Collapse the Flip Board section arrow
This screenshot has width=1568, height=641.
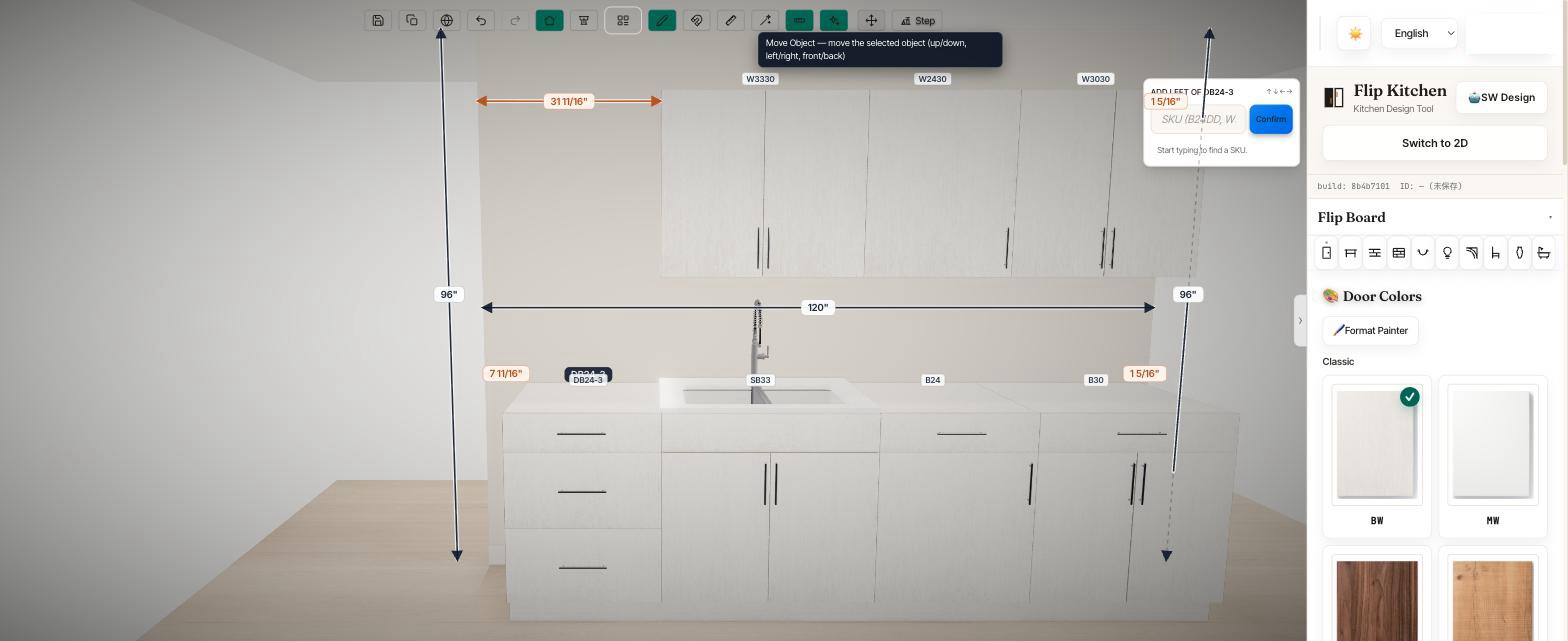1550,217
